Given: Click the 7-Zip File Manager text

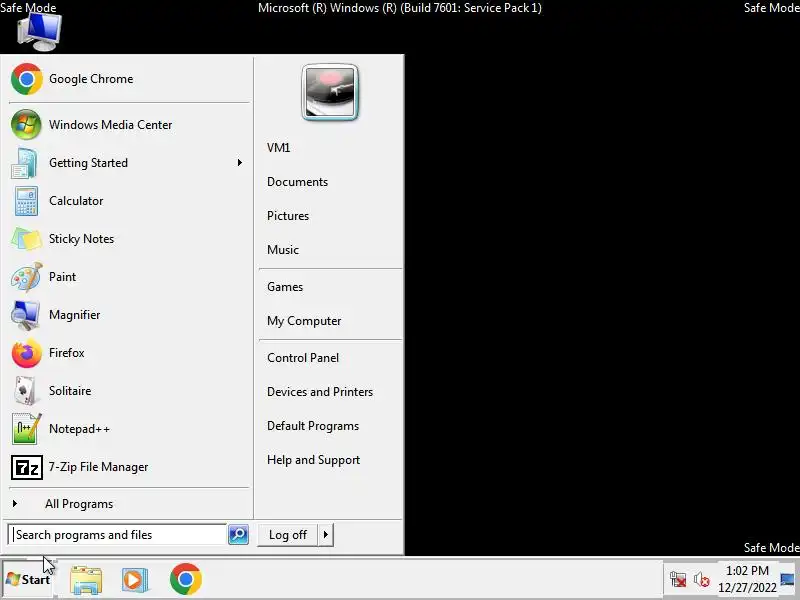Looking at the screenshot, I should click(98, 467).
